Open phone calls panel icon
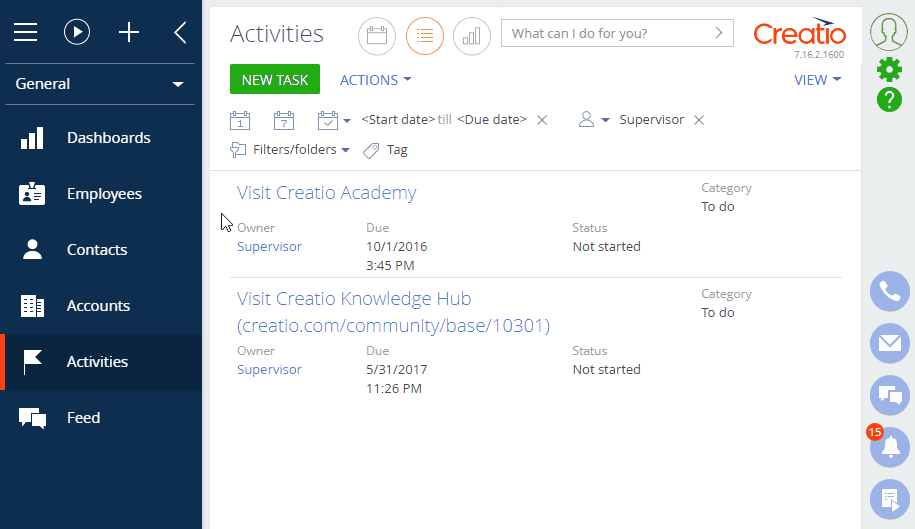The height and width of the screenshot is (529, 915). click(890, 291)
